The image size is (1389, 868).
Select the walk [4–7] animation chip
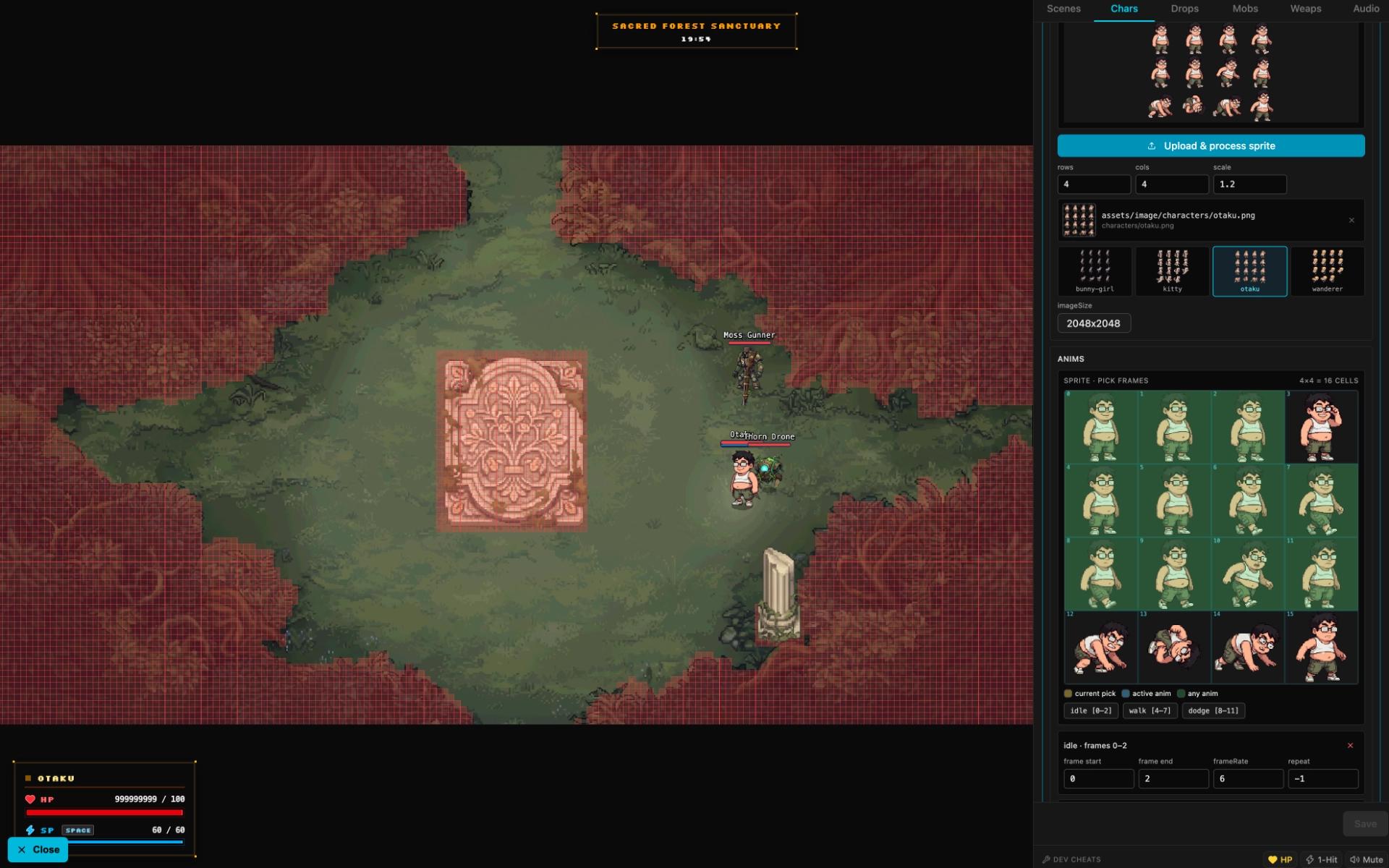(1150, 710)
